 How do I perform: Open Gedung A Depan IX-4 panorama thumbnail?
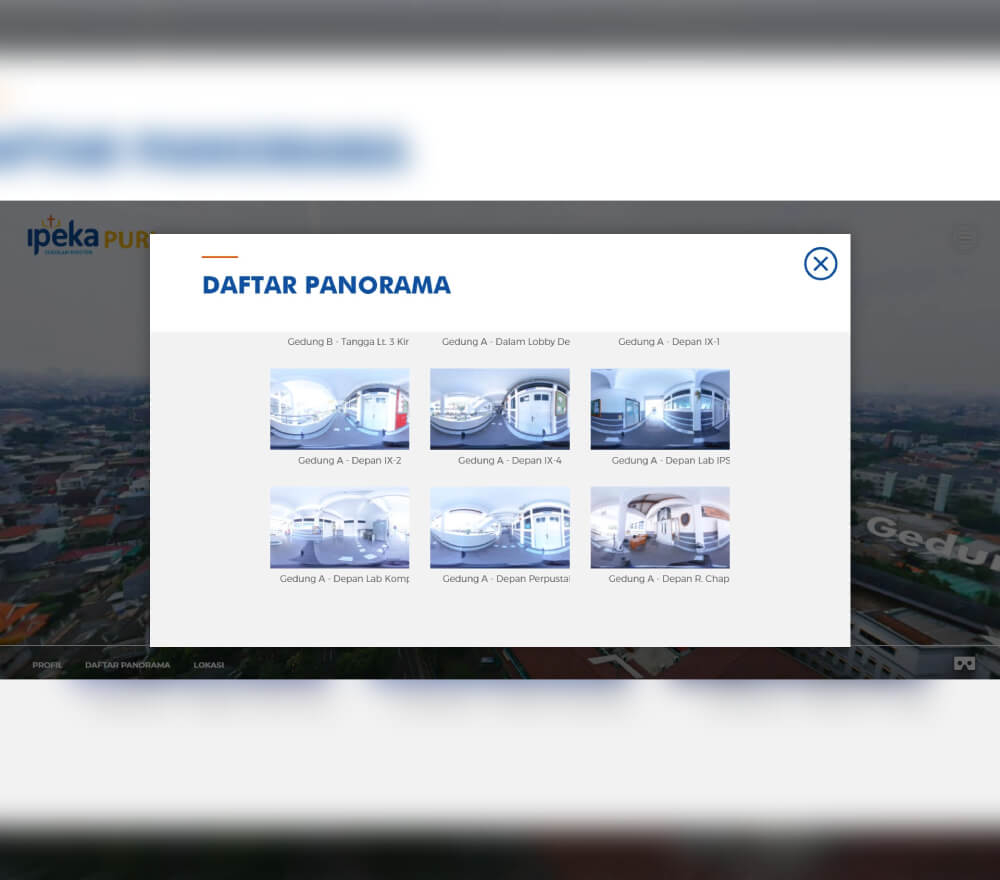pos(499,409)
